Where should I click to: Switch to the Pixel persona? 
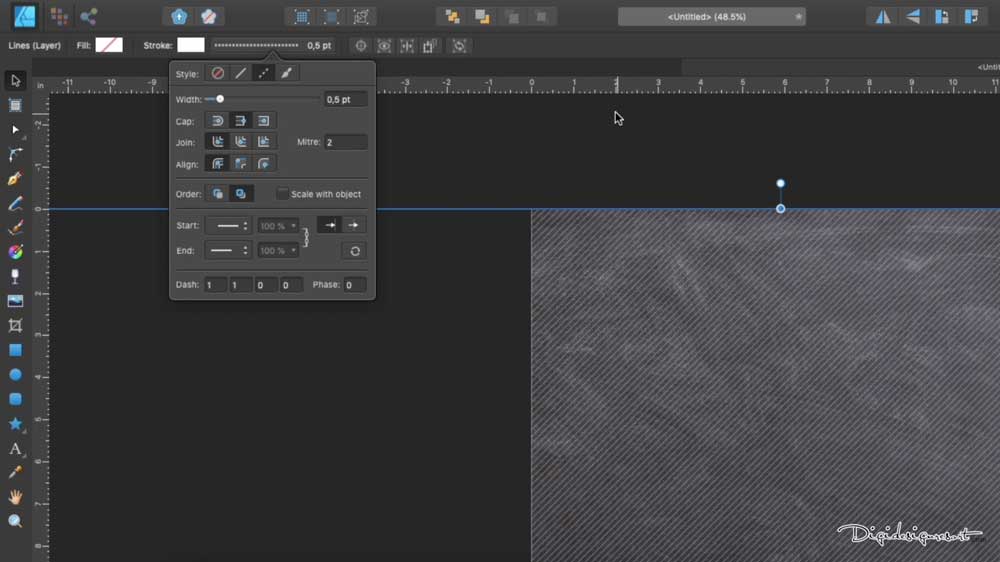[x=59, y=17]
